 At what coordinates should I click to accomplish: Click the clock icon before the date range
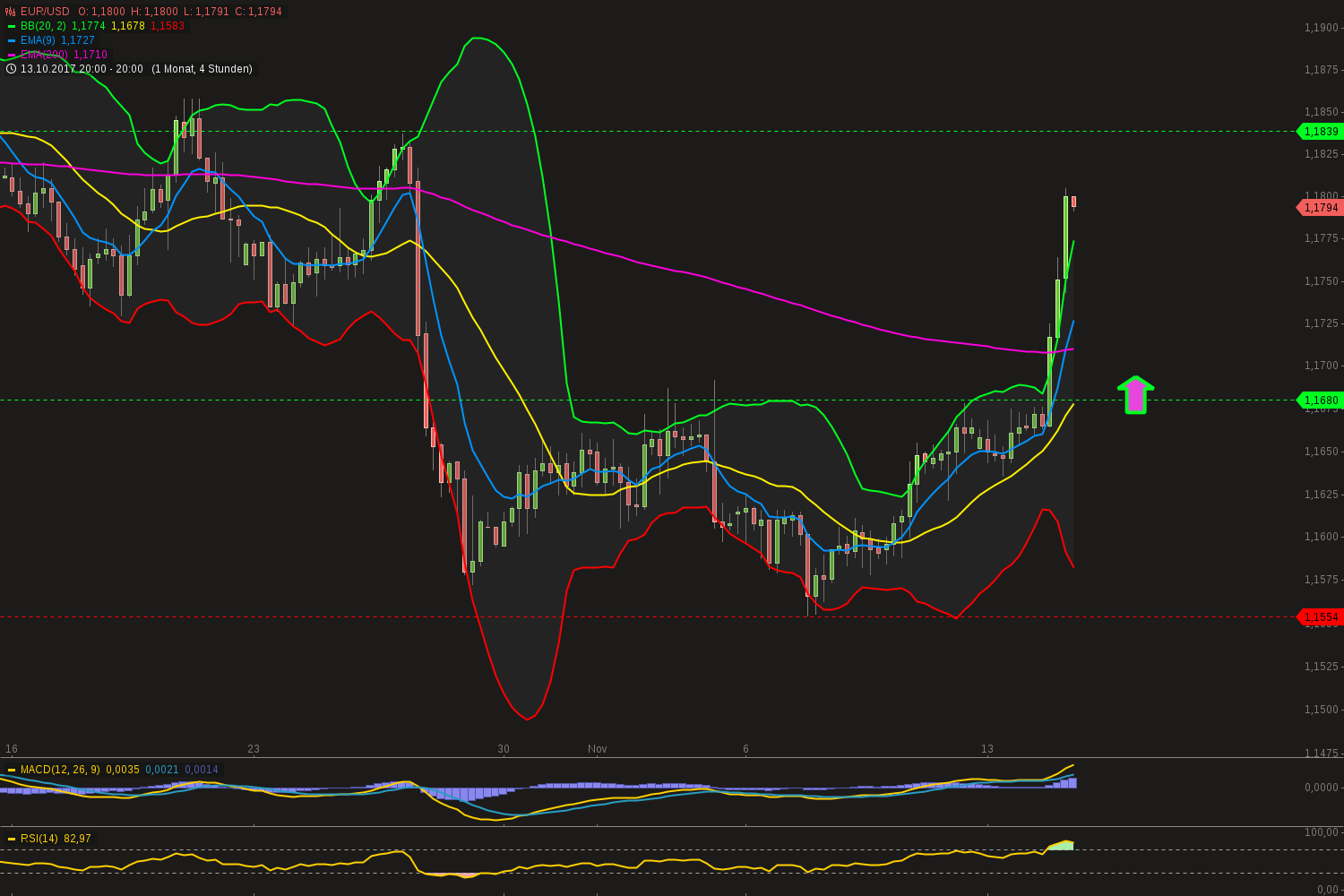[11, 69]
